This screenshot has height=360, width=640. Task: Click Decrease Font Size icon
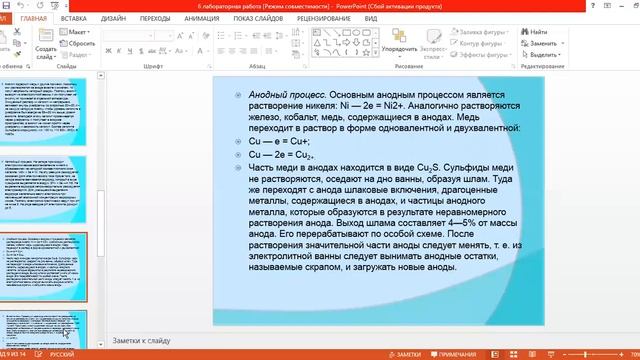pos(191,36)
